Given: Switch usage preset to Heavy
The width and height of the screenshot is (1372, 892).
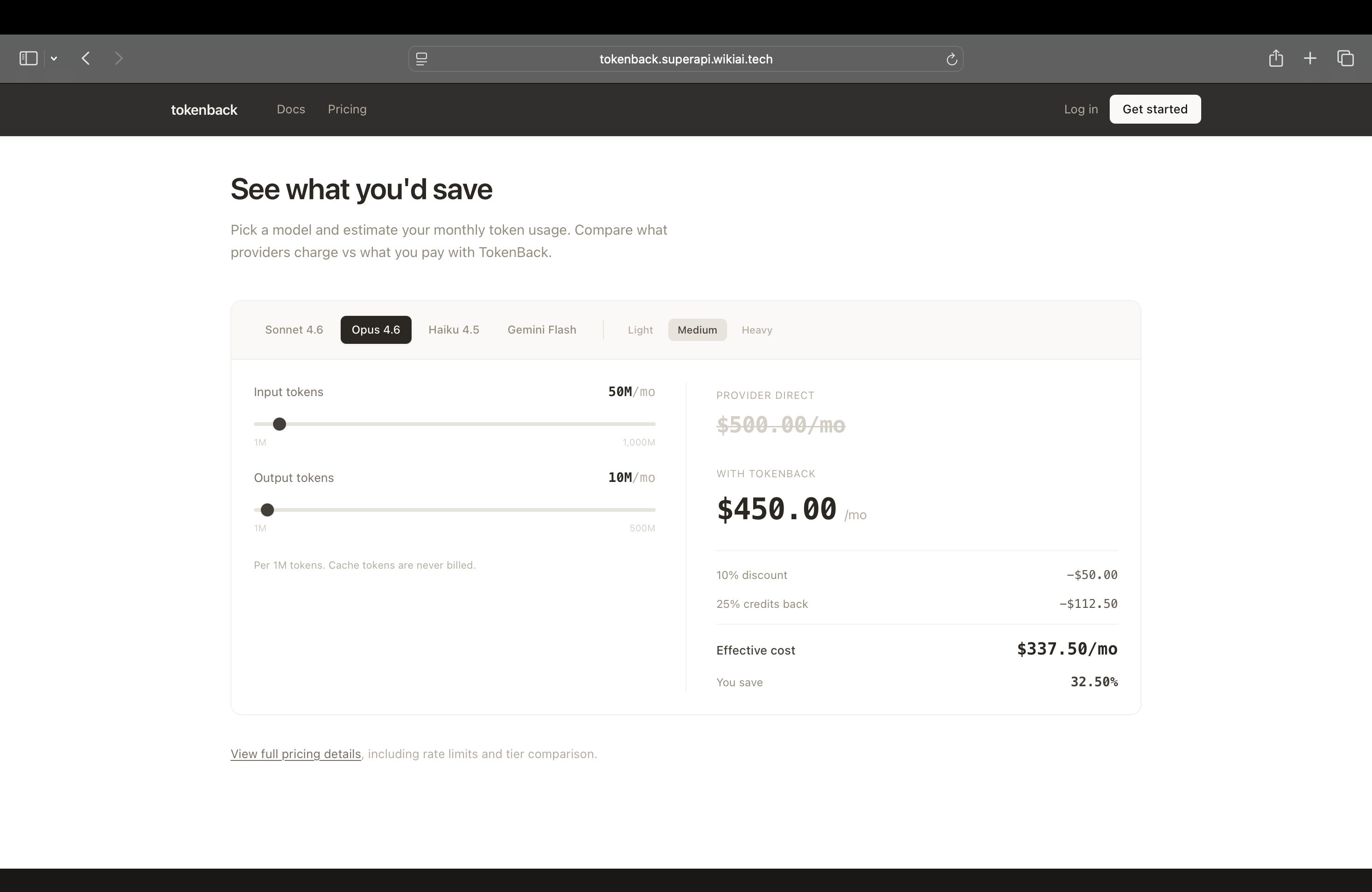Looking at the screenshot, I should point(756,330).
